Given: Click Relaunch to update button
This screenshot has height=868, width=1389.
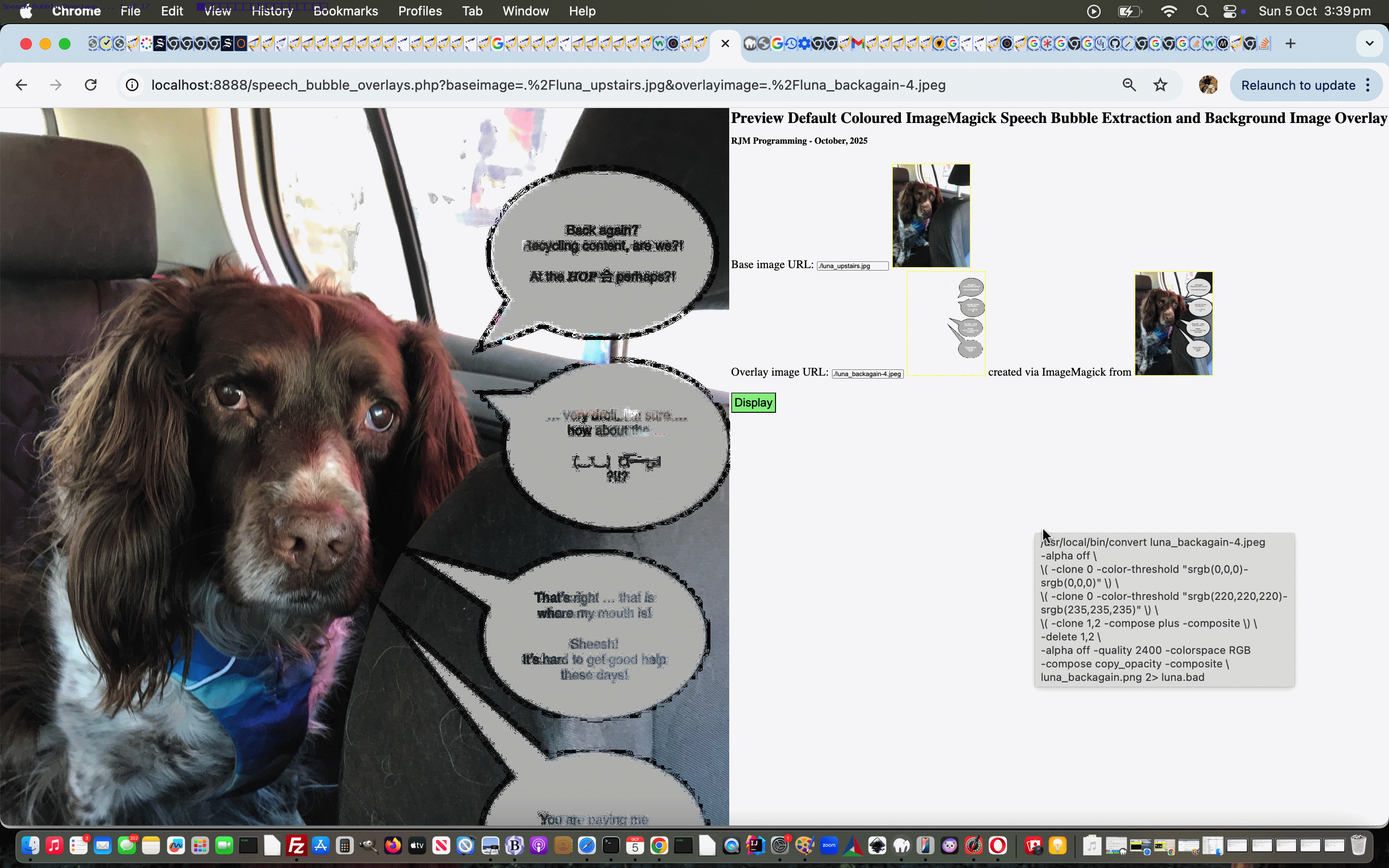Looking at the screenshot, I should click(1297, 85).
